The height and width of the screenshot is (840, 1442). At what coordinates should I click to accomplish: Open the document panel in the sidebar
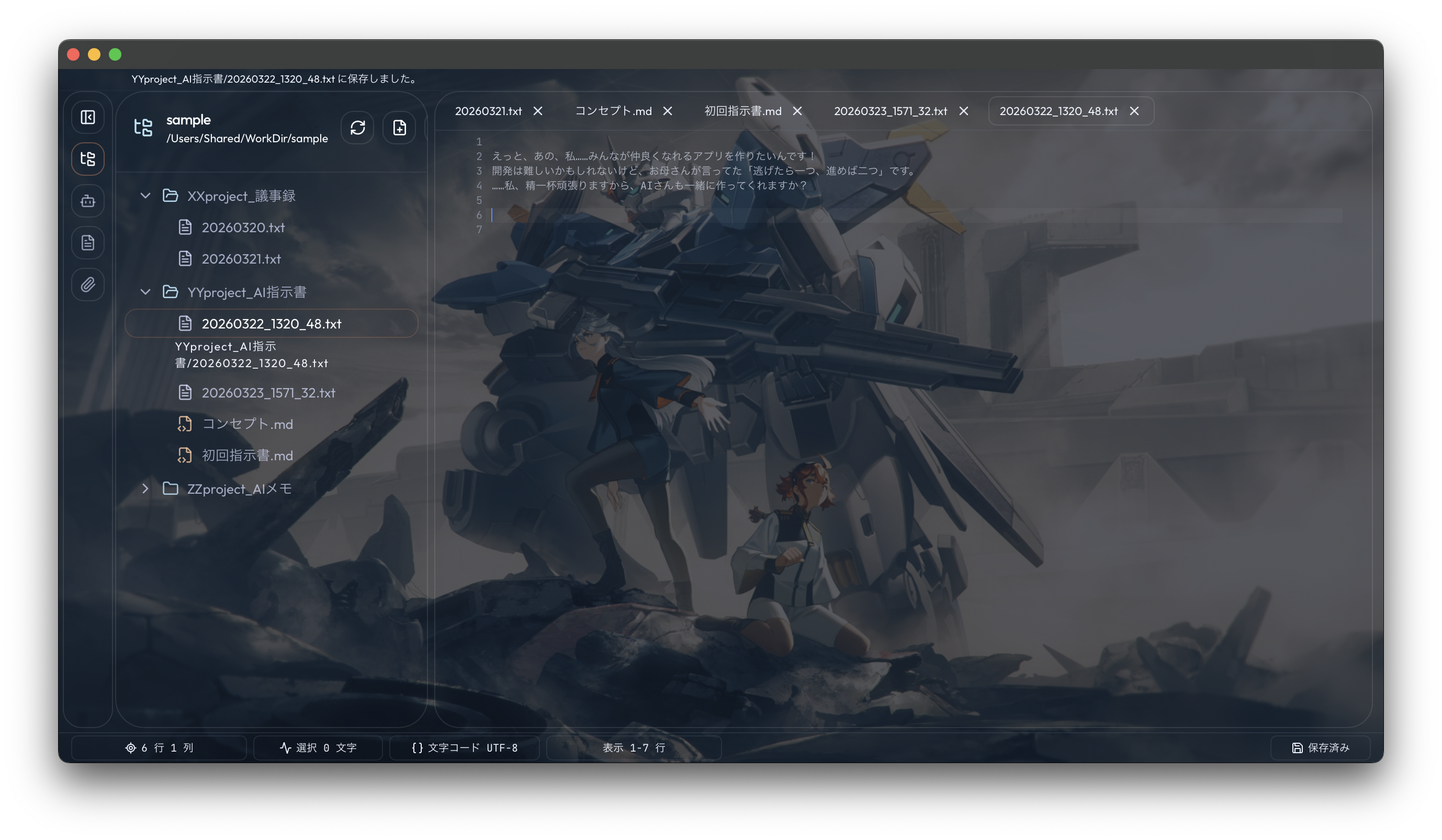click(87, 243)
